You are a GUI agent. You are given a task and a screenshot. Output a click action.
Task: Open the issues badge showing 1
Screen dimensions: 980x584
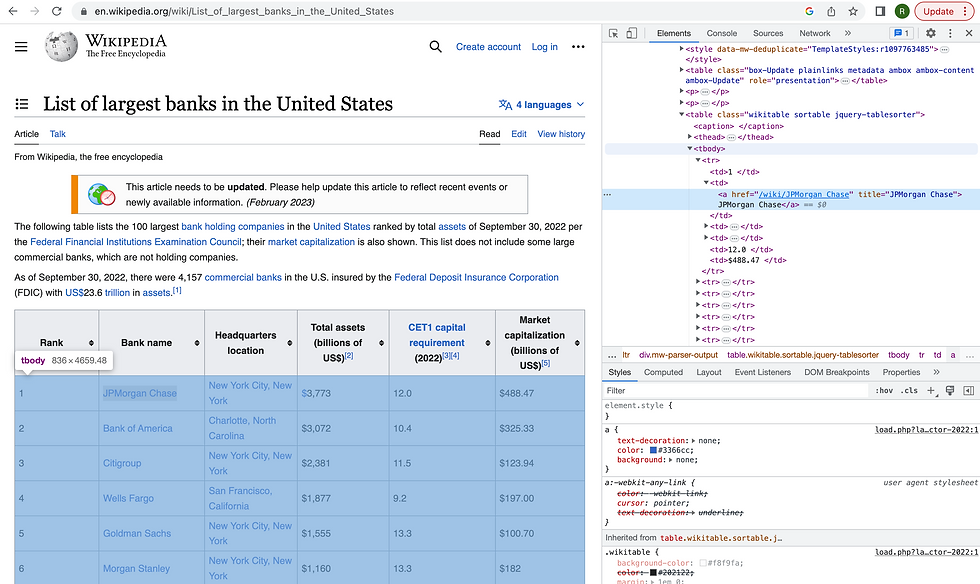pos(901,33)
